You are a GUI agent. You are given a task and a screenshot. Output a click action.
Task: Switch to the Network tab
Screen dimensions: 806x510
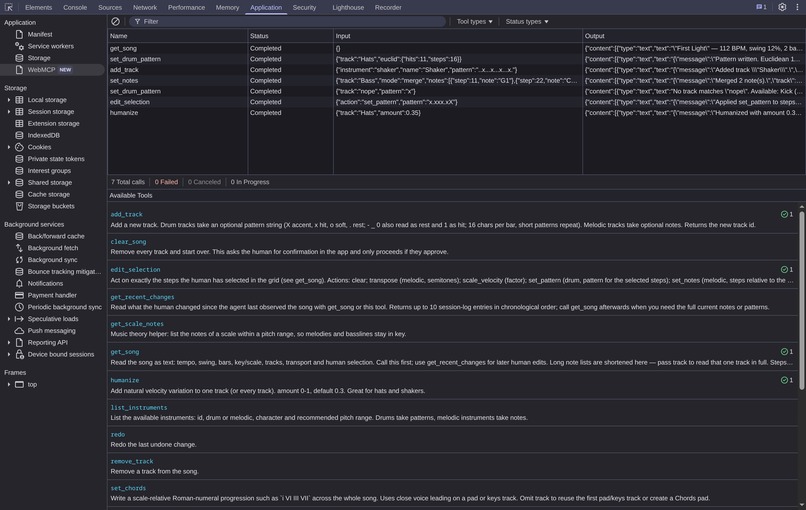tap(145, 7)
